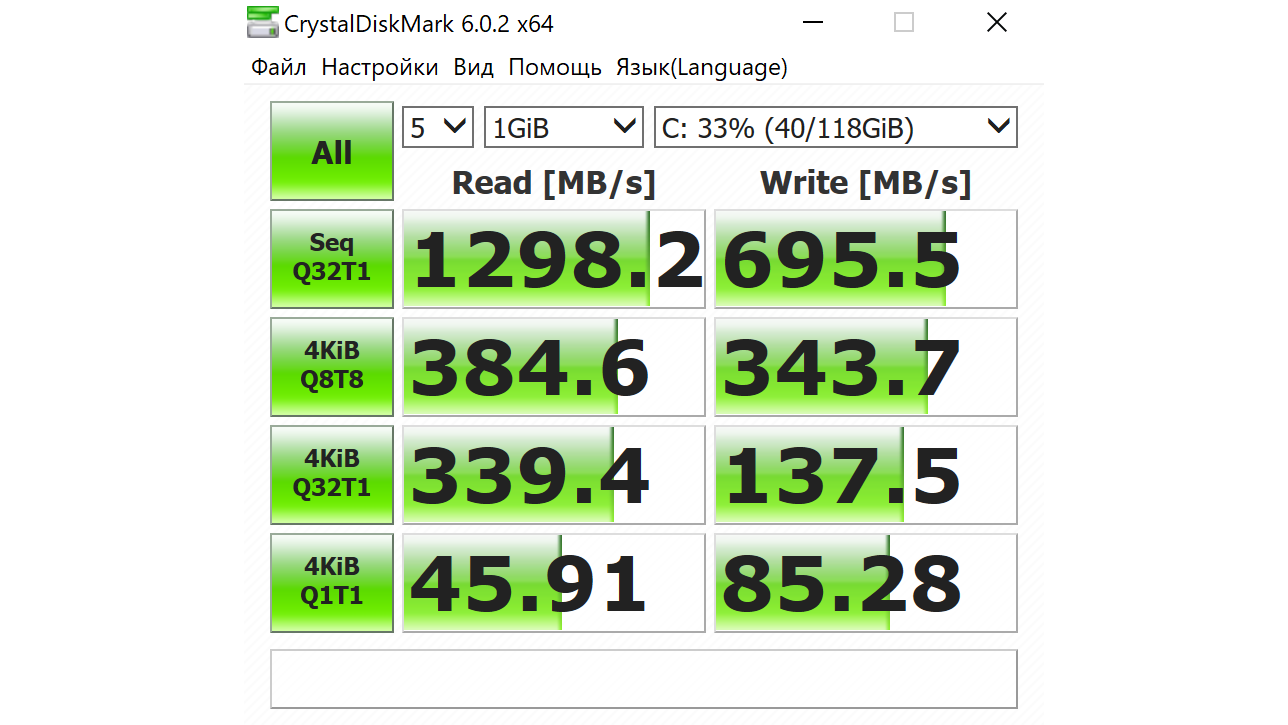This screenshot has width=1288, height=725.
Task: Expand the 1GiB test size dropdown
Action: [564, 127]
